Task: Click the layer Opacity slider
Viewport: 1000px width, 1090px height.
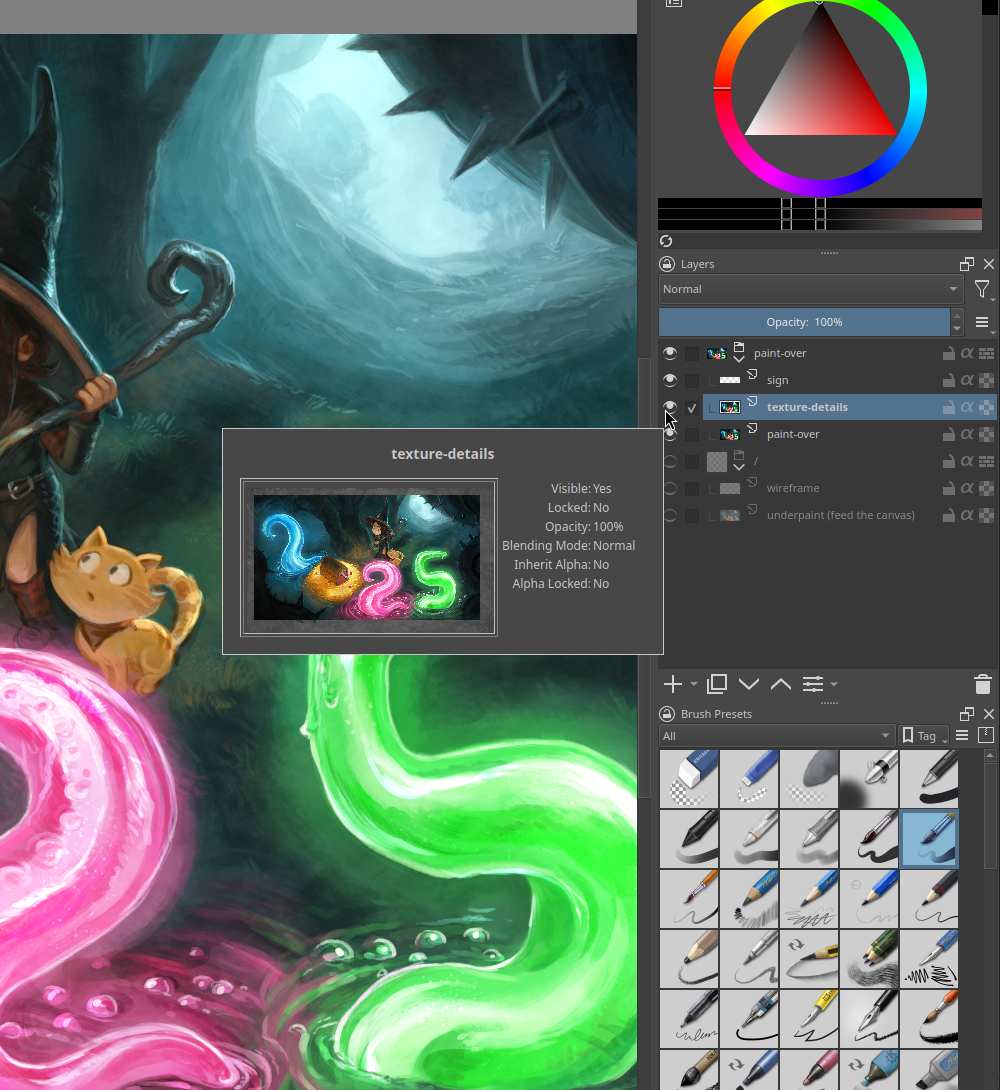Action: [803, 322]
